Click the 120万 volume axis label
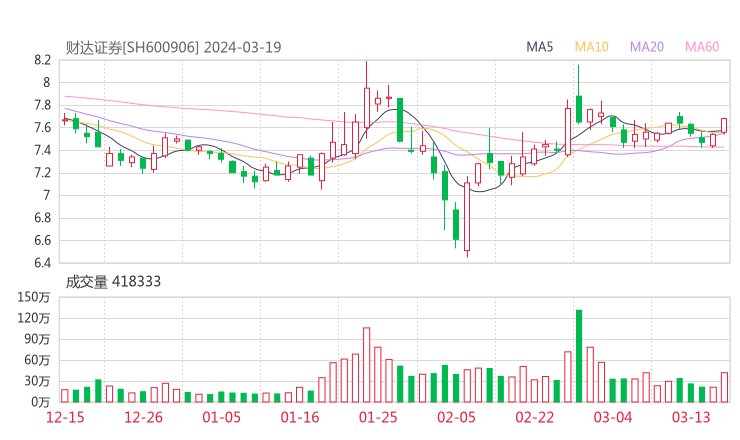The image size is (740, 440). [34, 318]
